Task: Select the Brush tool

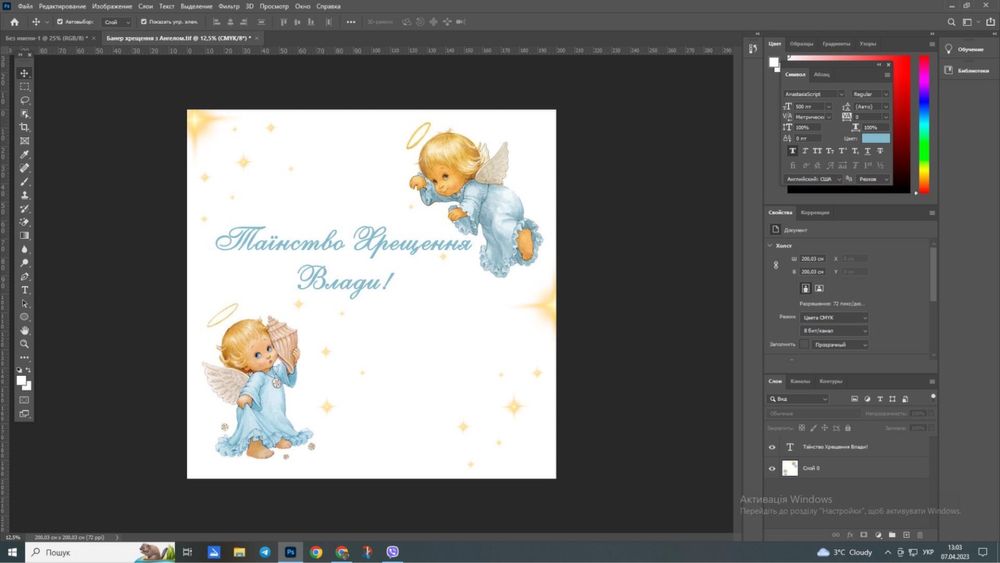Action: pos(24,182)
